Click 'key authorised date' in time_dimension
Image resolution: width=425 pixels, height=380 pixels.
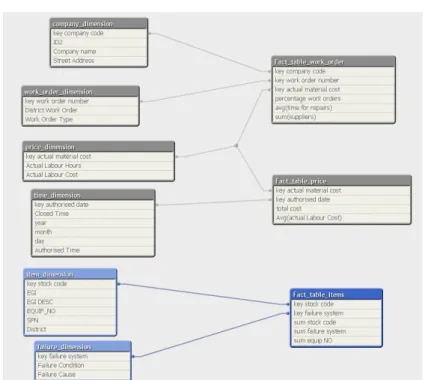point(93,205)
